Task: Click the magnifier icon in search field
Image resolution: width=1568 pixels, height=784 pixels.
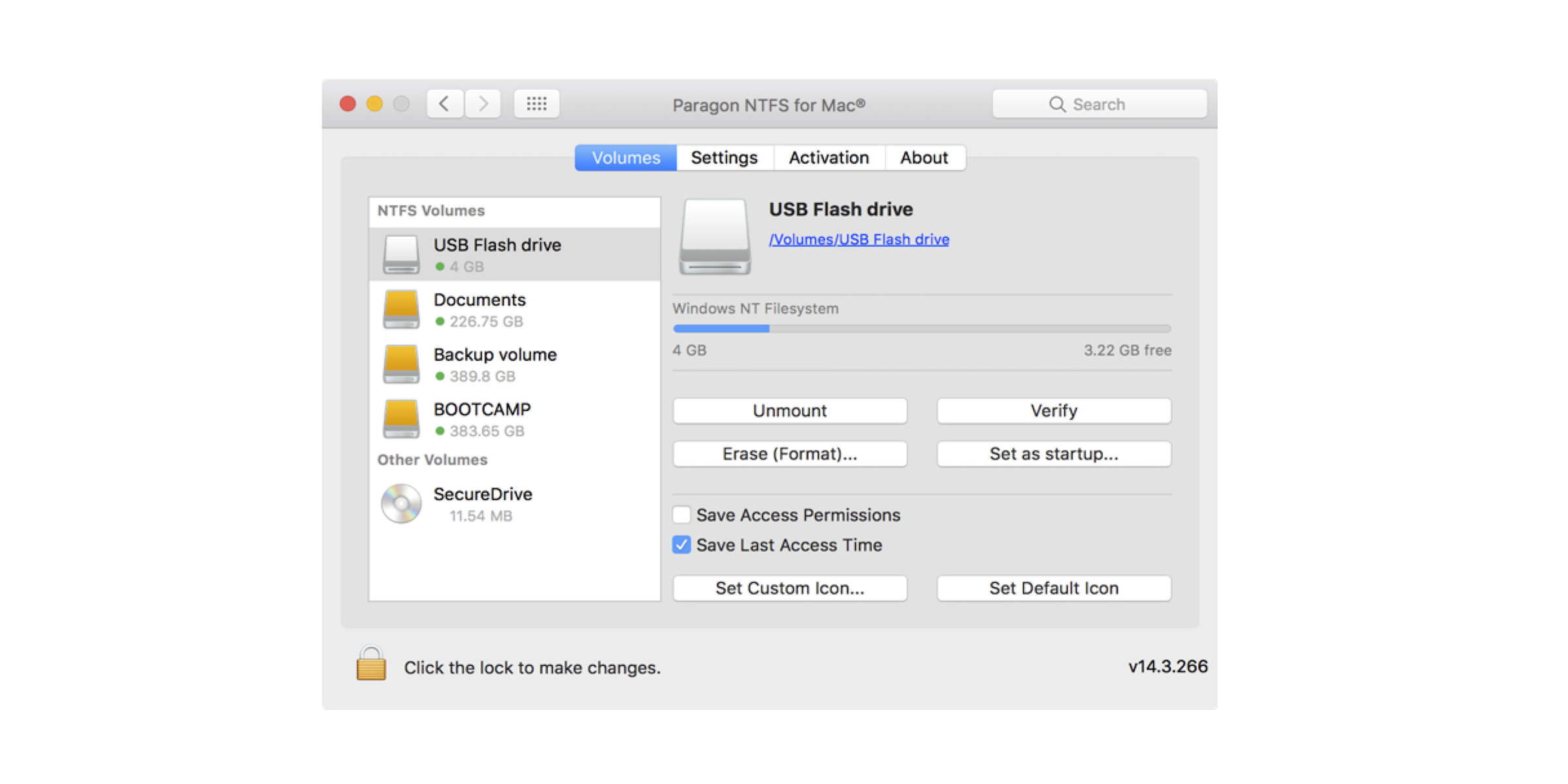Action: (x=1056, y=105)
